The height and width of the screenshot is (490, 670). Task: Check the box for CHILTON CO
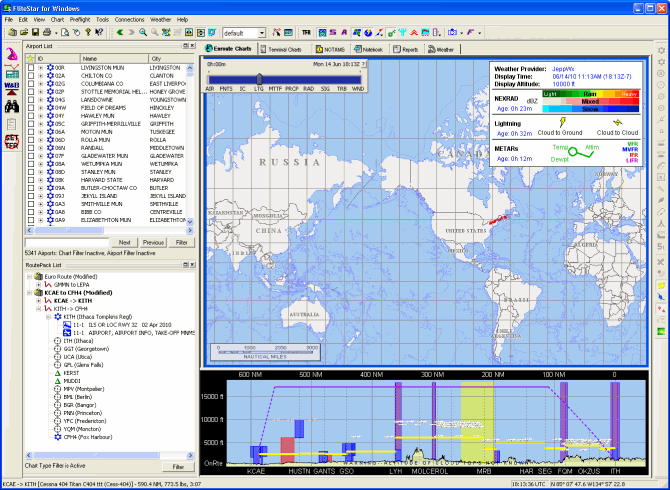coord(31,76)
